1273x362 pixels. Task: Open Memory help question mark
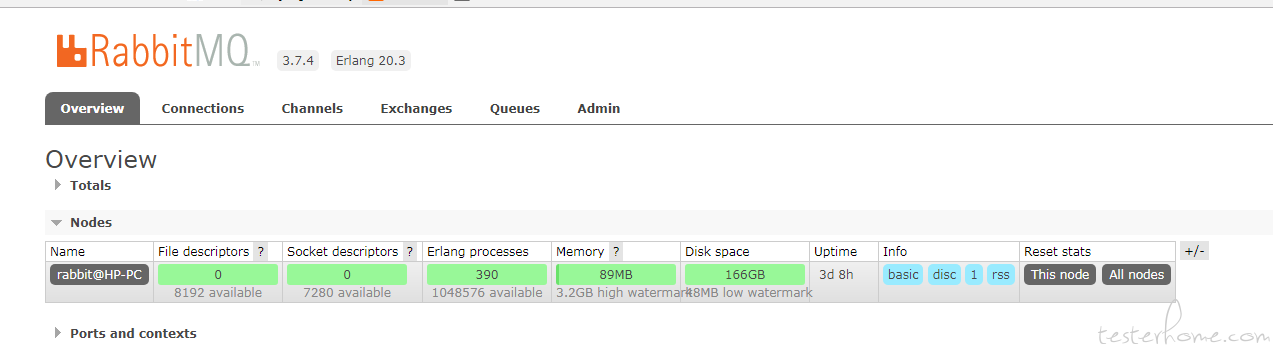[616, 252]
